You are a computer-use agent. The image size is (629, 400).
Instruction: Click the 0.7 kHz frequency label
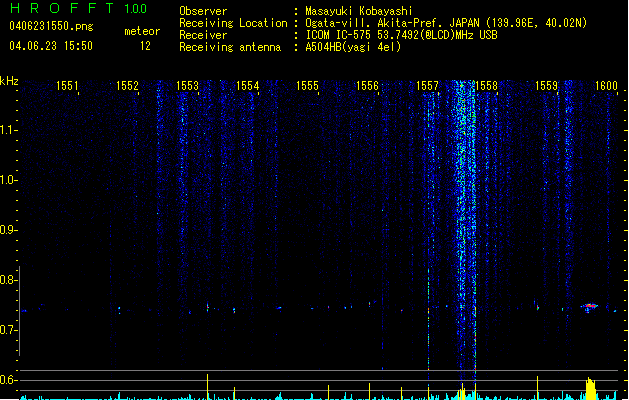click(x=9, y=330)
